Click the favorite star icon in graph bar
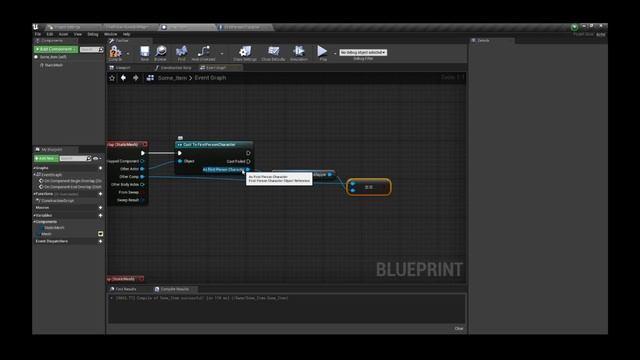Screen dimensions: 640x360 coord(112,78)
